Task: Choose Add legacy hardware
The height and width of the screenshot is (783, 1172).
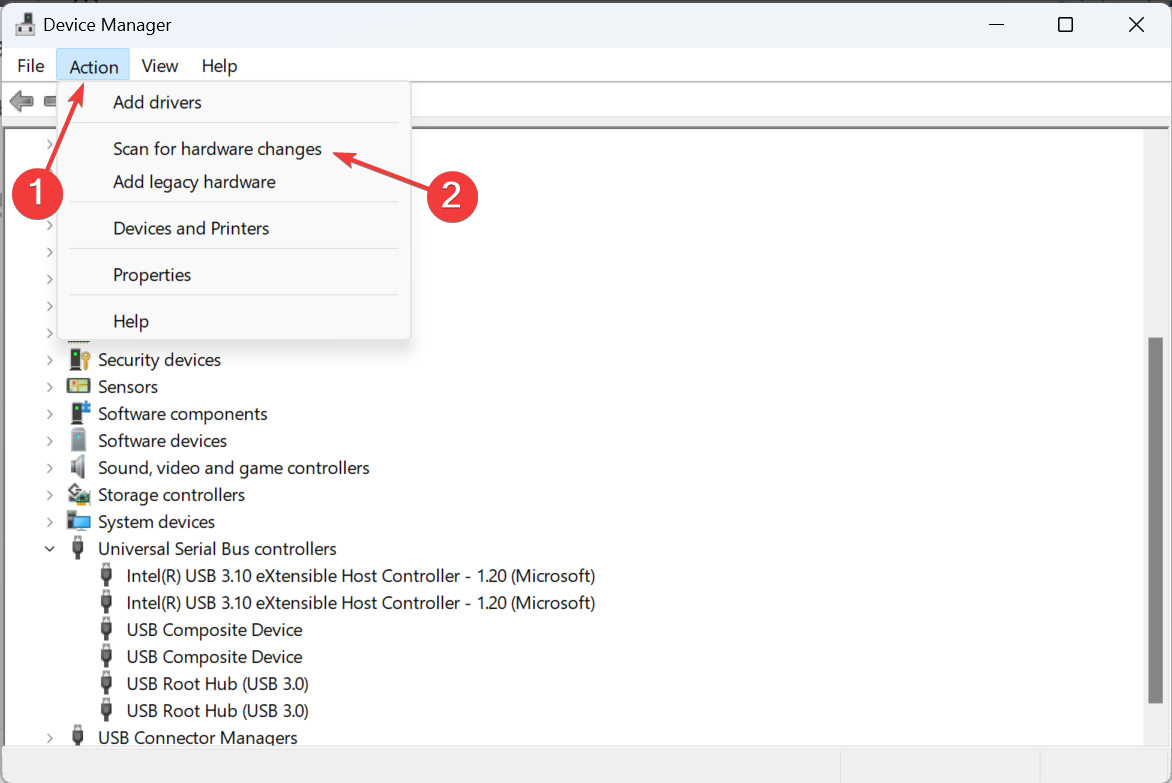Action: [x=234, y=182]
